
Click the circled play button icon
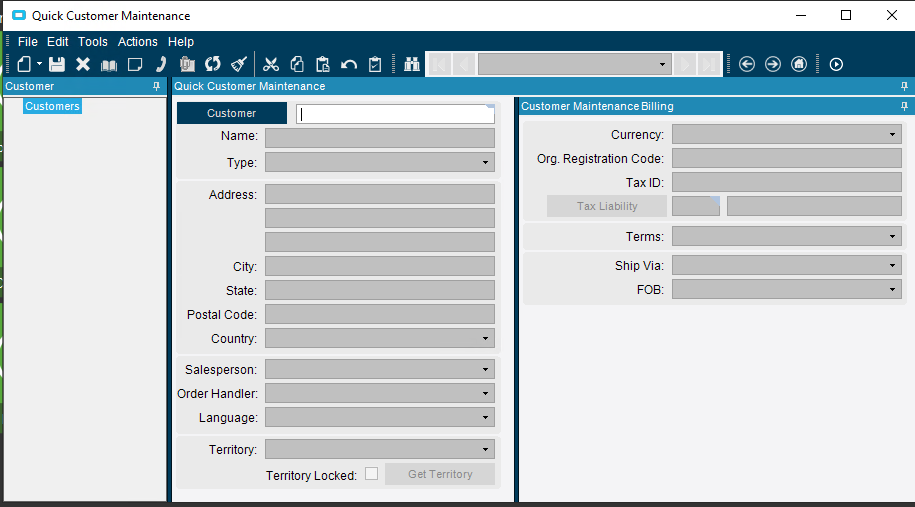tap(836, 64)
